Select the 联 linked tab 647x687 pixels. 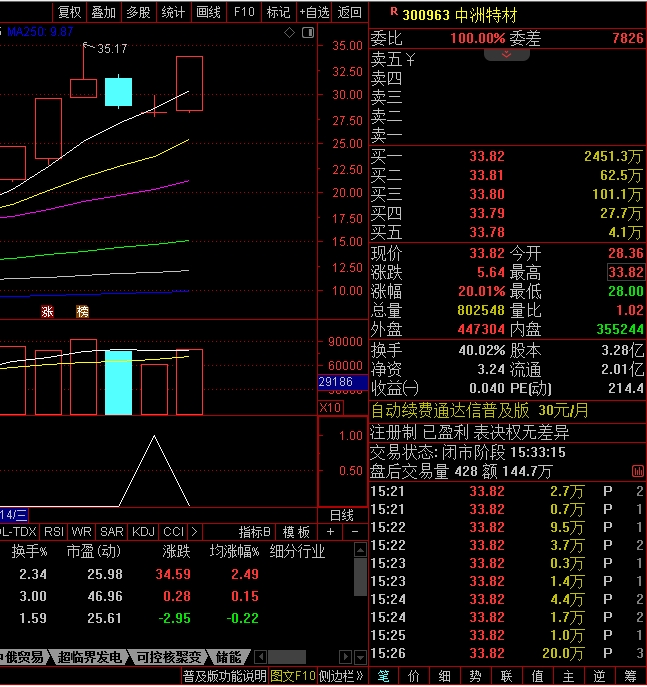click(x=507, y=677)
